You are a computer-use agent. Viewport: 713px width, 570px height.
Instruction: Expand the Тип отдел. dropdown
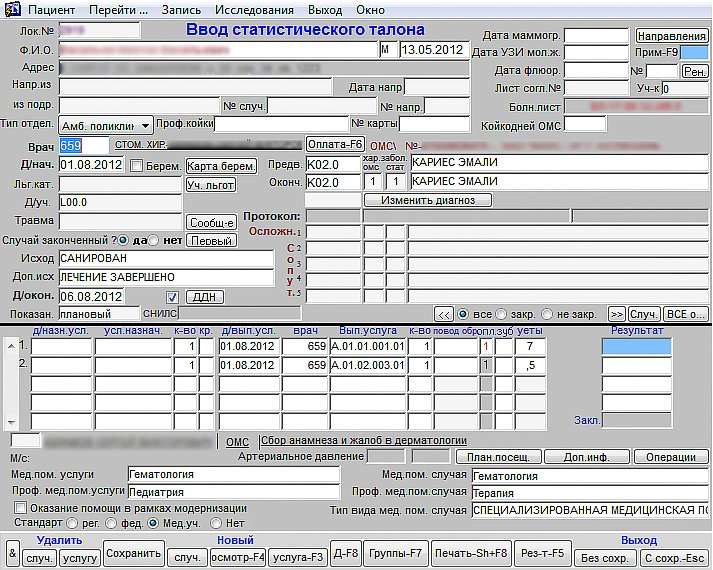pos(145,125)
